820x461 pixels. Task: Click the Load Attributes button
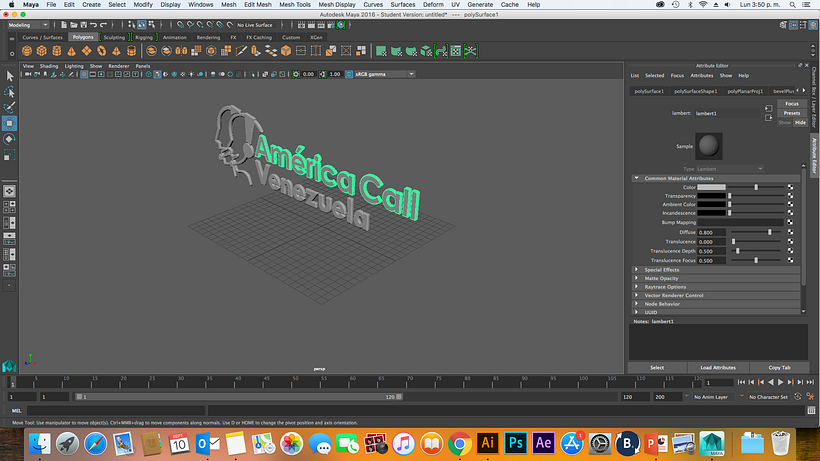coord(718,367)
